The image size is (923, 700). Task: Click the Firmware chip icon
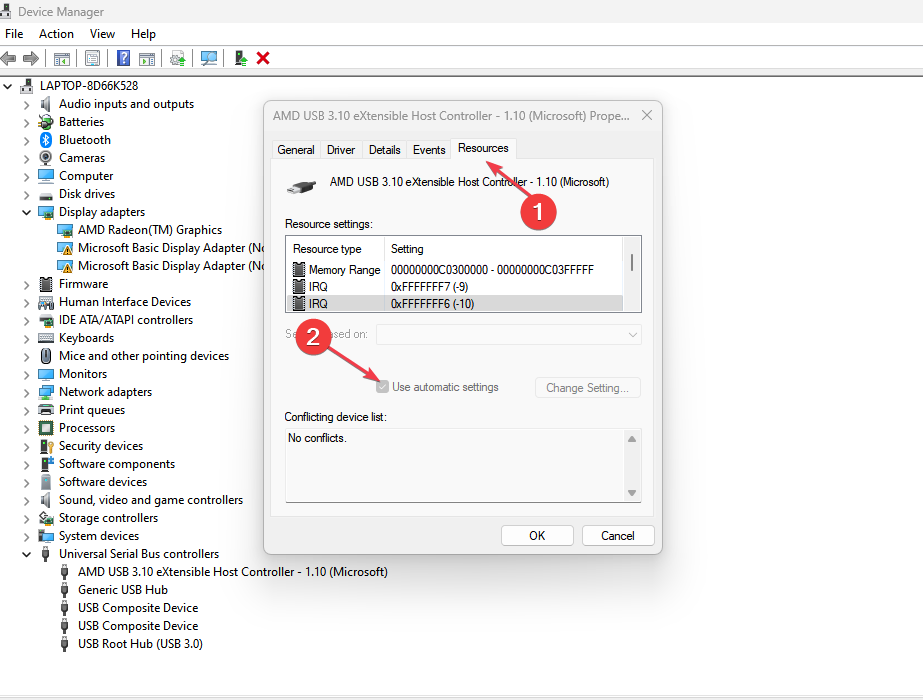pos(46,284)
